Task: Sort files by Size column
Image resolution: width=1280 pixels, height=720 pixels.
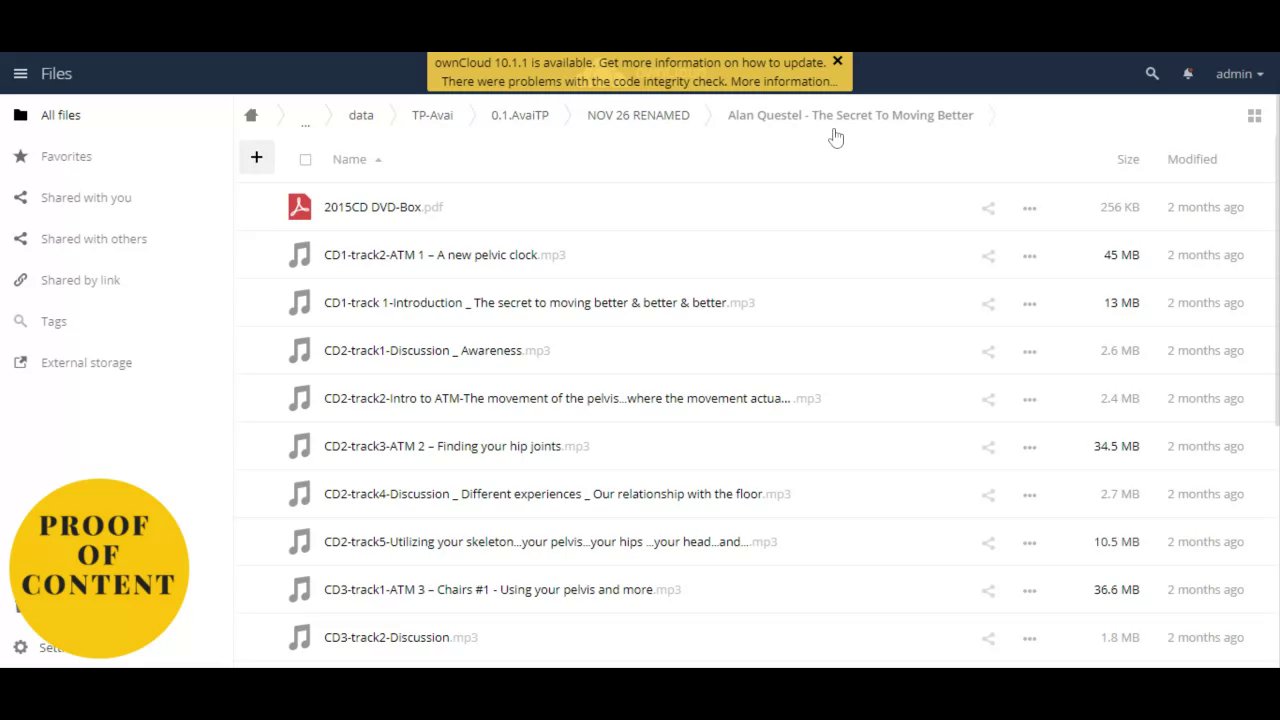Action: (1128, 159)
